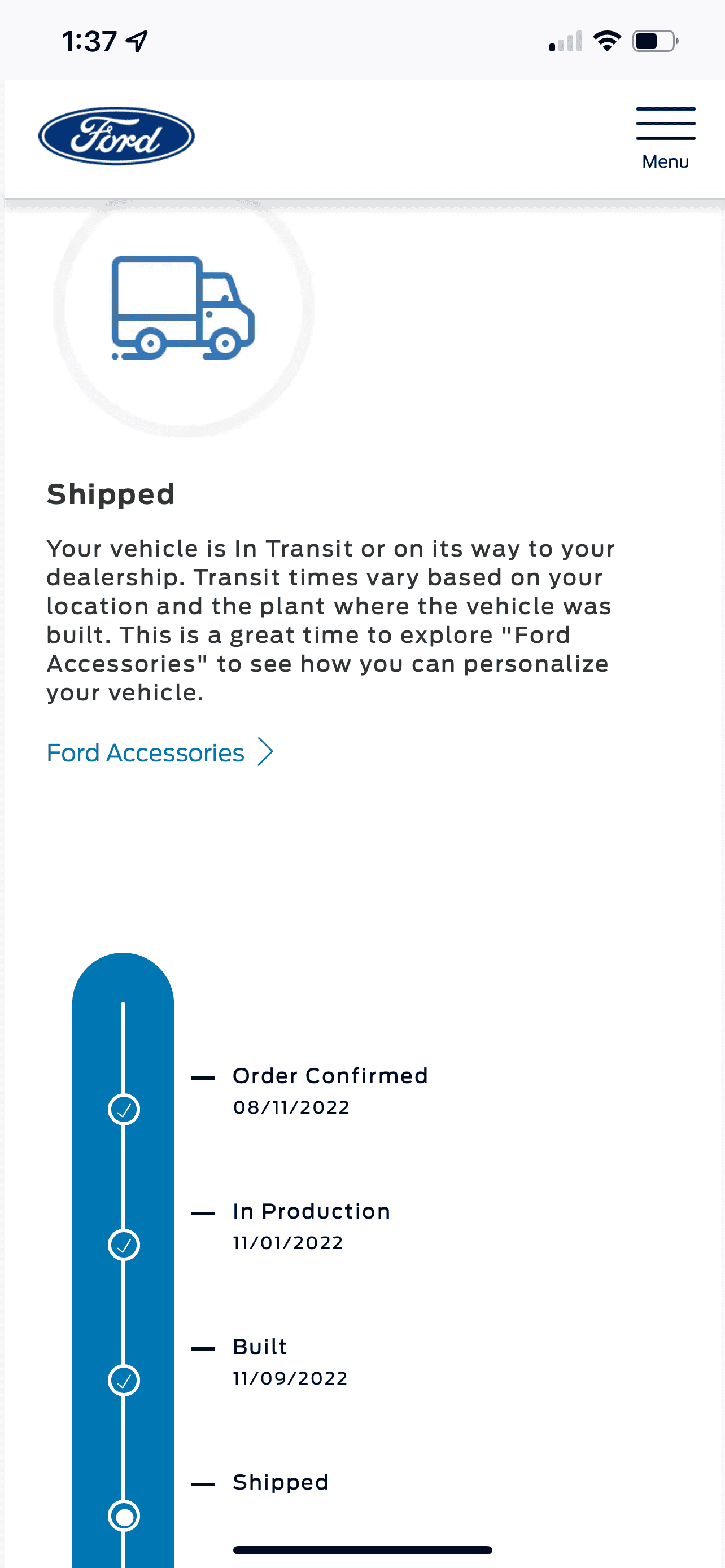Open the hamburger Menu
The height and width of the screenshot is (1568, 725).
[x=665, y=138]
